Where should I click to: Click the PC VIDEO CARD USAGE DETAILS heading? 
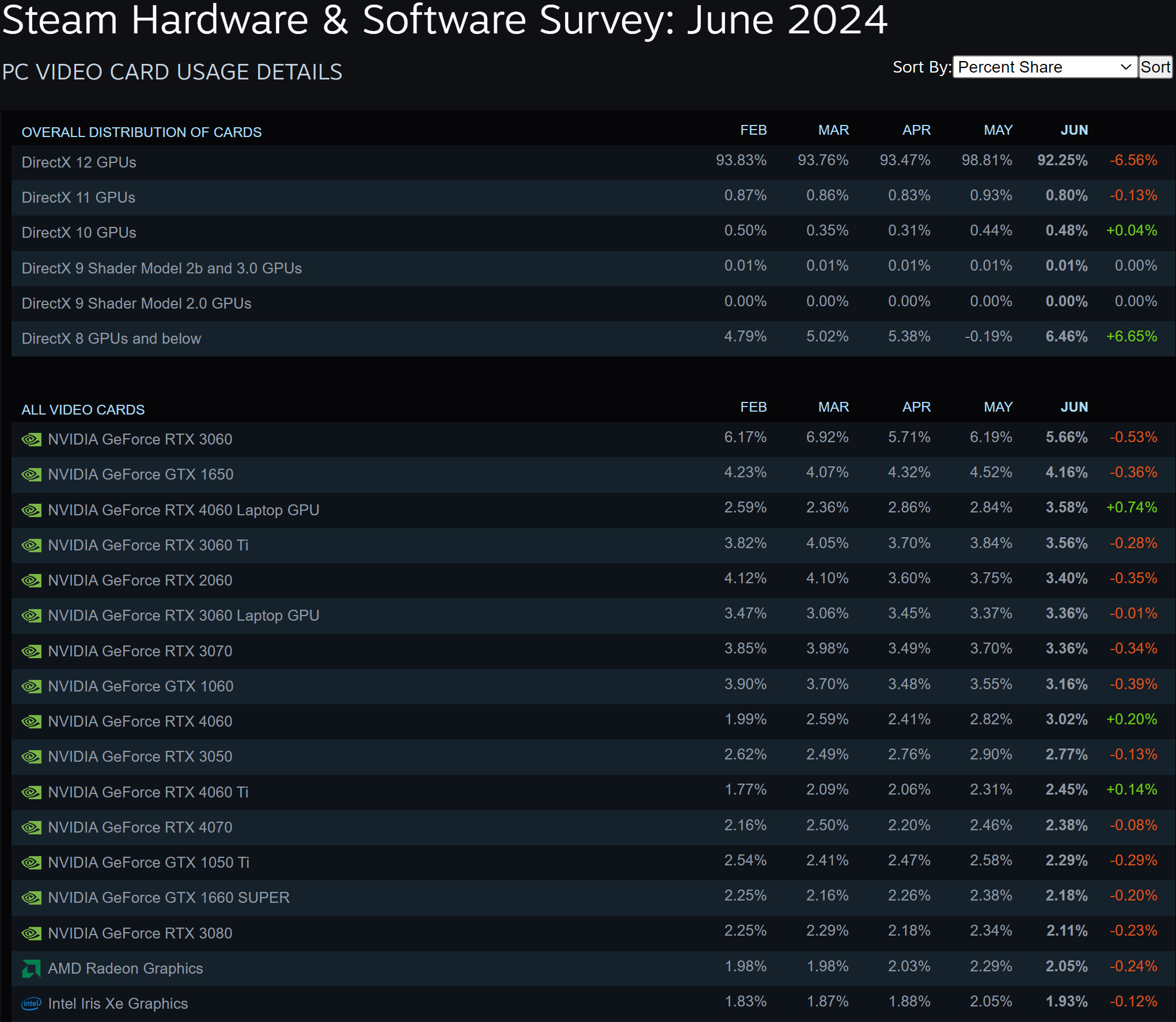click(x=172, y=72)
